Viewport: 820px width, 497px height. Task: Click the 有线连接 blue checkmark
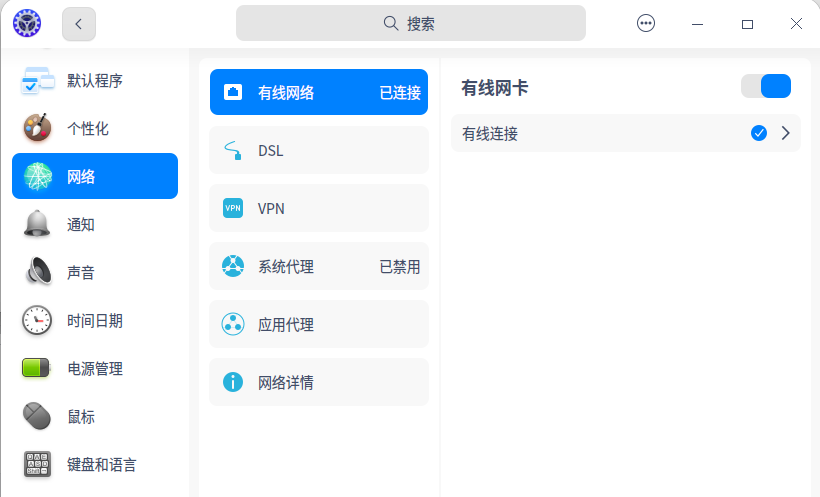point(759,133)
